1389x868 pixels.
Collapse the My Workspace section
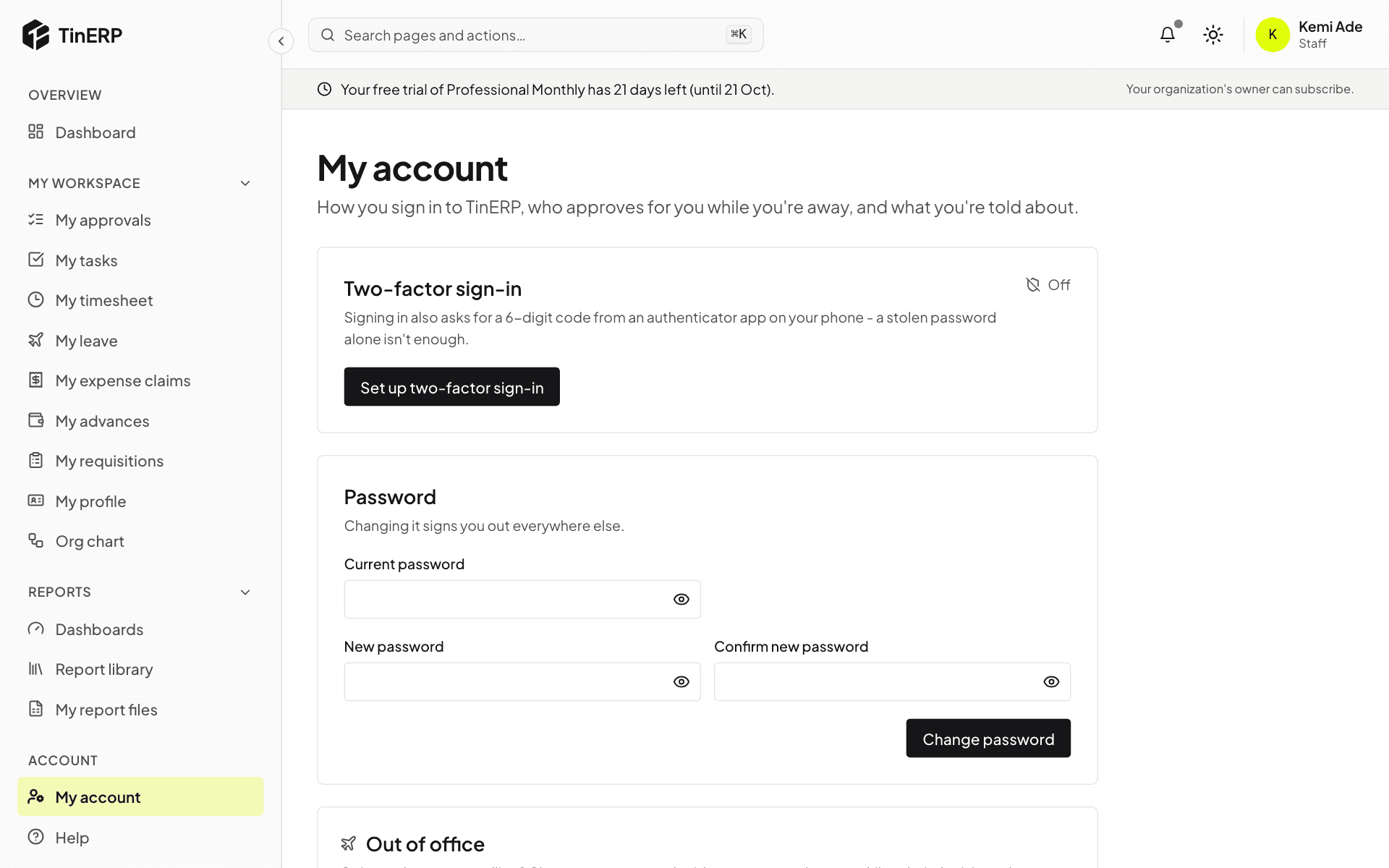coord(245,183)
